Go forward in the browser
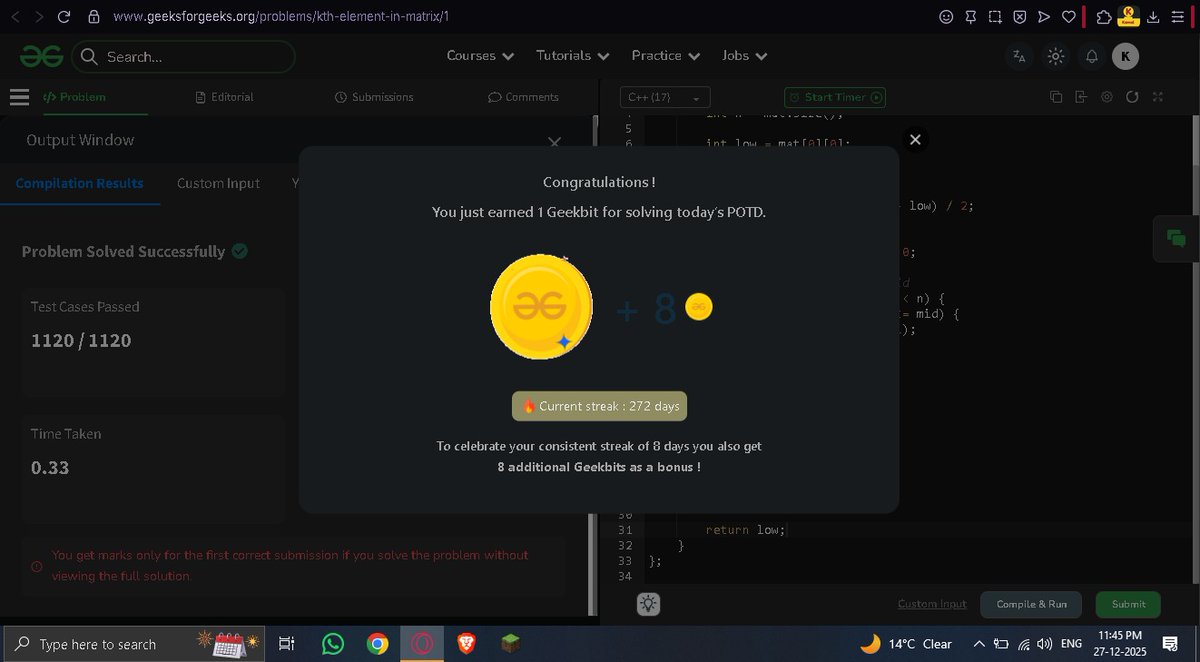This screenshot has height=662, width=1200. coord(38,17)
